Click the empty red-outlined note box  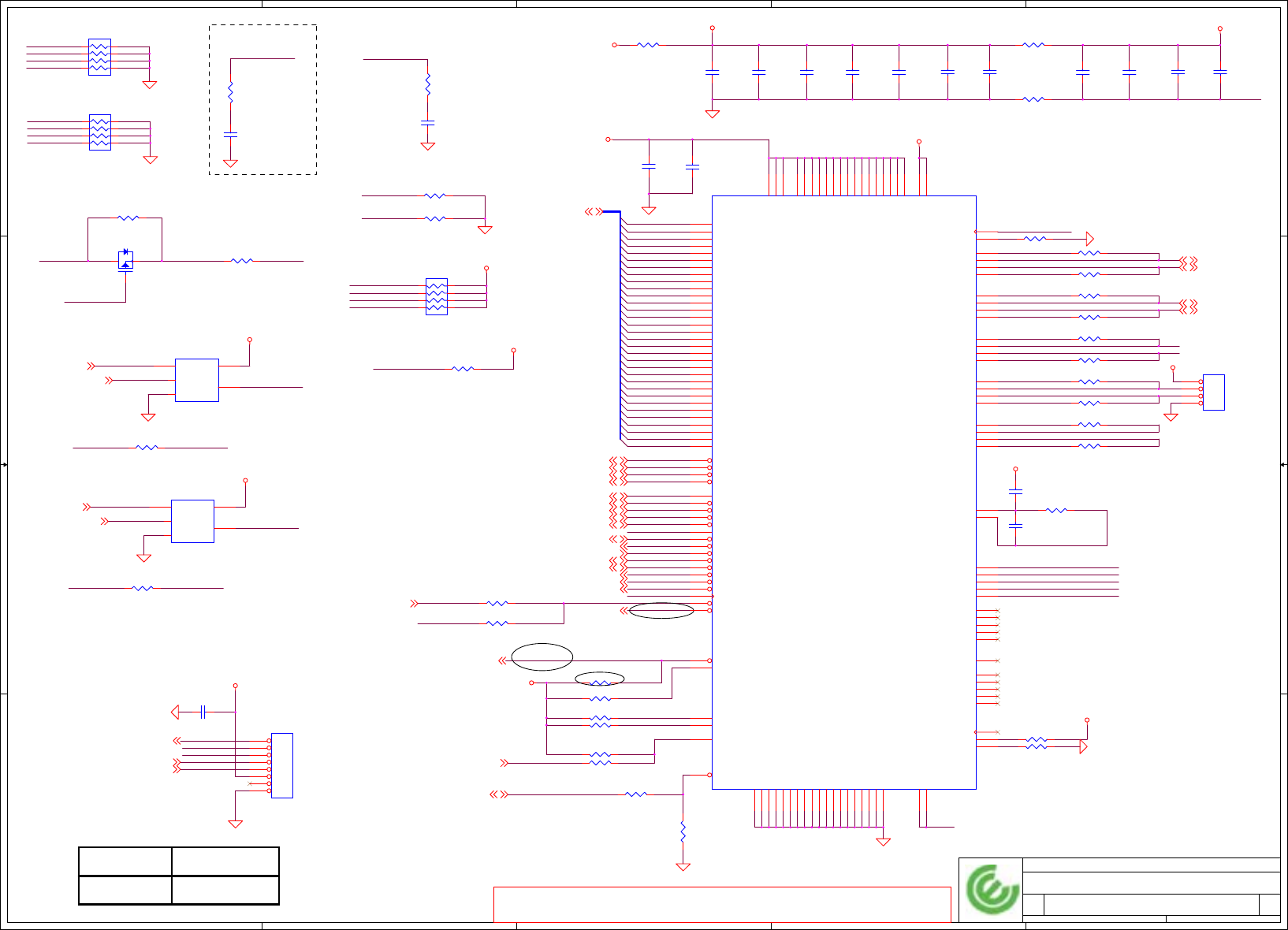point(722,904)
